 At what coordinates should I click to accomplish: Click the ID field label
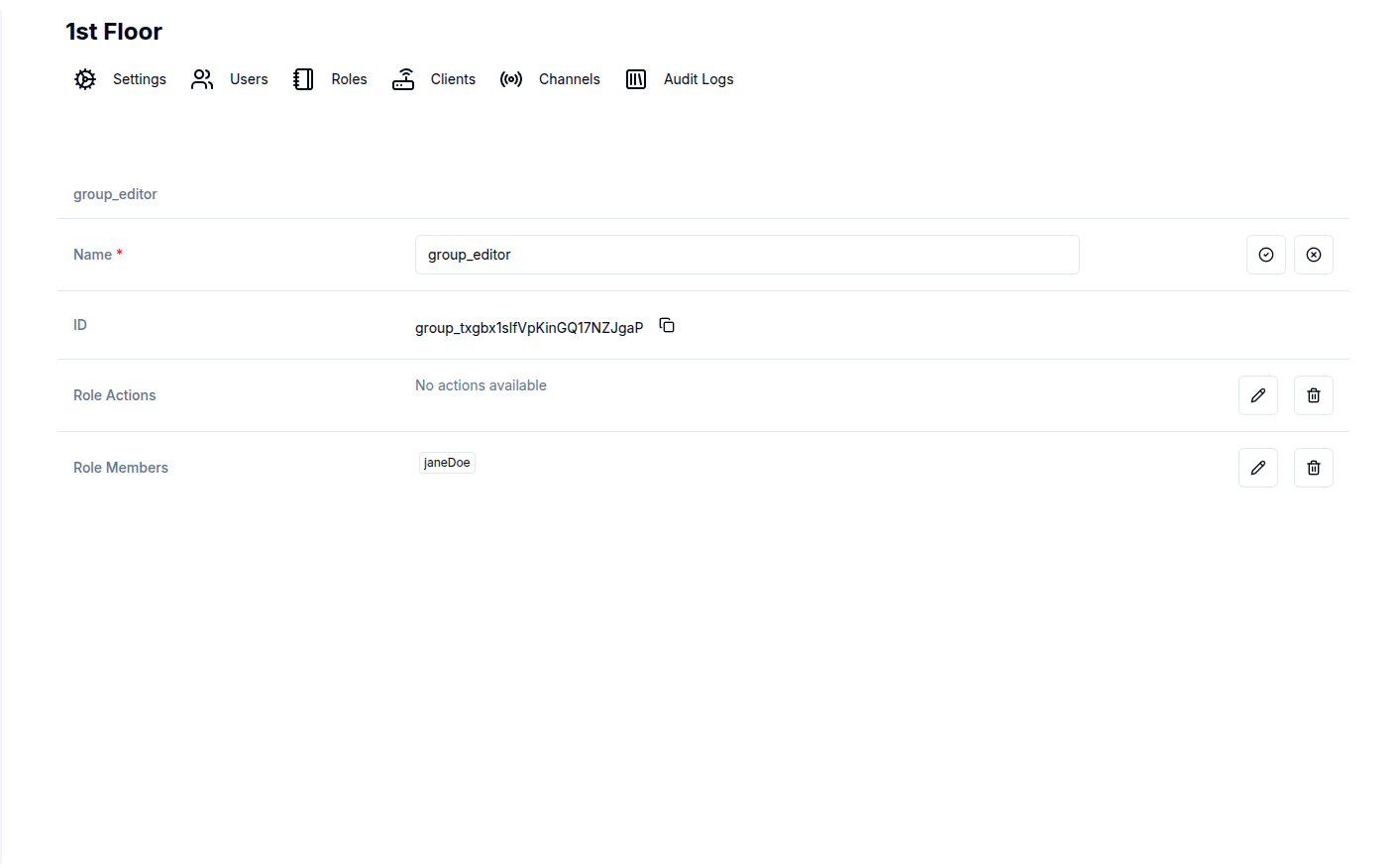pos(80,325)
